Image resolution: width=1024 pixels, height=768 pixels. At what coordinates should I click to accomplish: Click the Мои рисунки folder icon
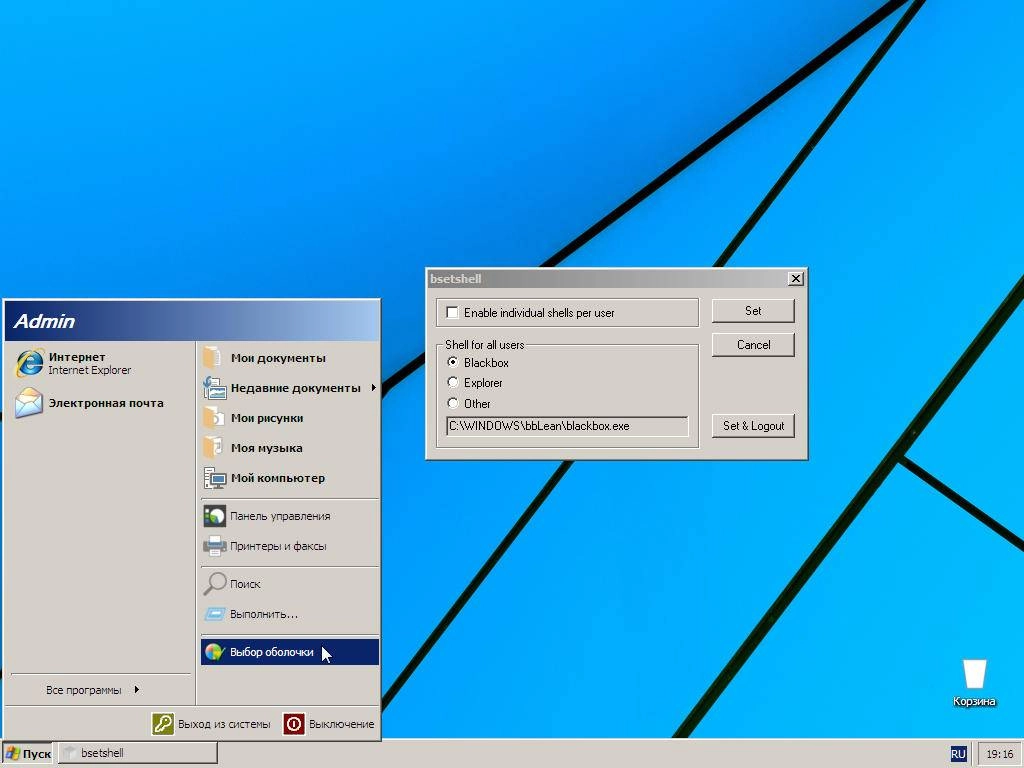pos(214,418)
